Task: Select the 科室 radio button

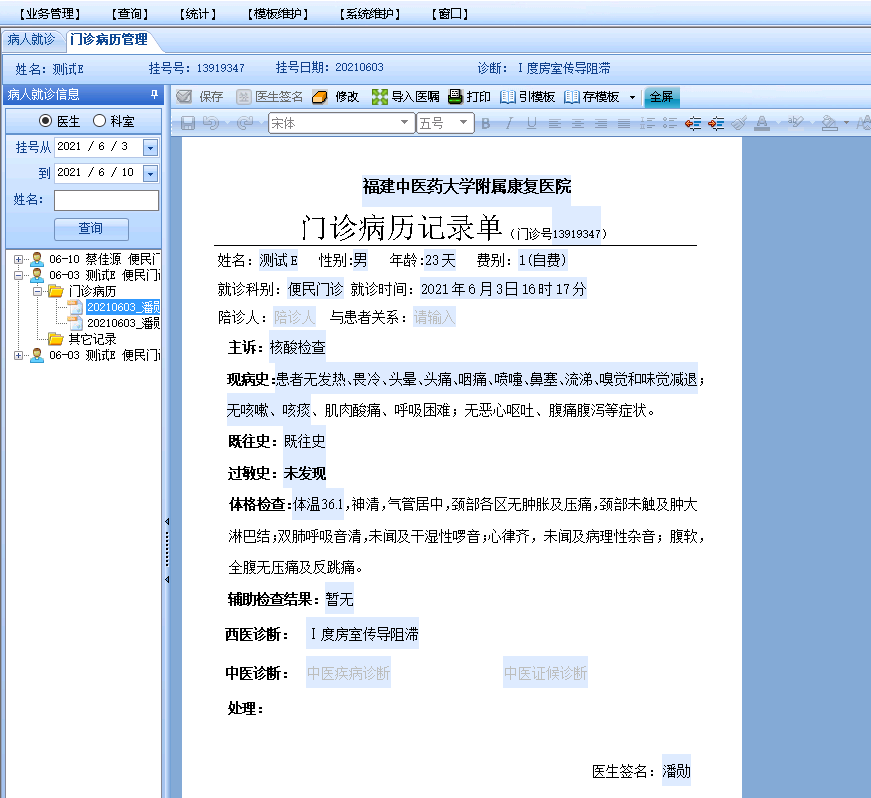Action: tap(99, 121)
